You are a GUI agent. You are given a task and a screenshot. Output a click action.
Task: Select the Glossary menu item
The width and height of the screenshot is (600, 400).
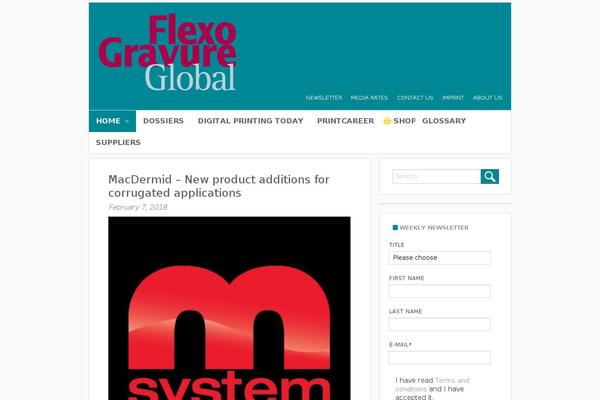click(x=444, y=121)
